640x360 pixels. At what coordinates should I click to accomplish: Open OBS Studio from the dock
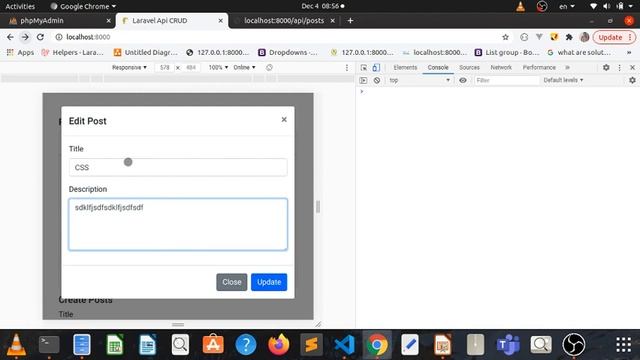pyautogui.click(x=574, y=345)
